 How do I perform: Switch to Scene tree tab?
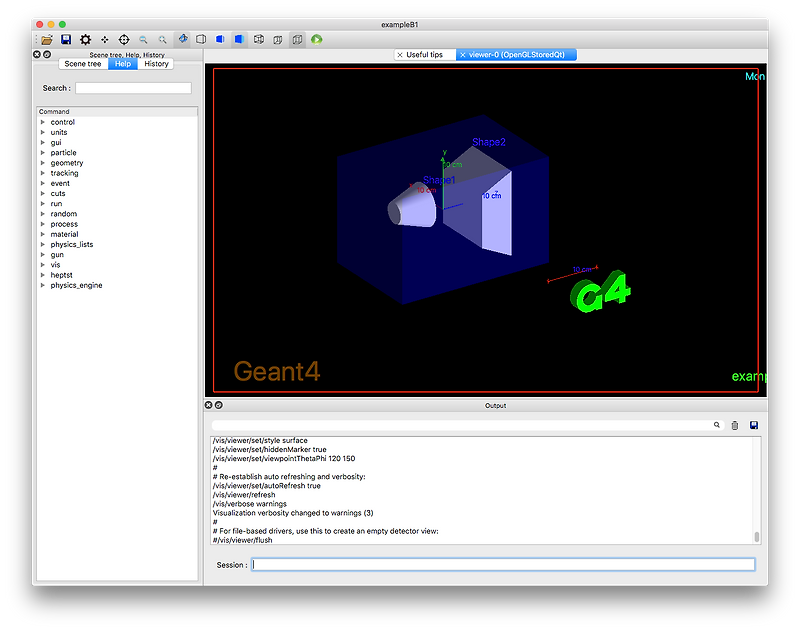click(x=83, y=64)
